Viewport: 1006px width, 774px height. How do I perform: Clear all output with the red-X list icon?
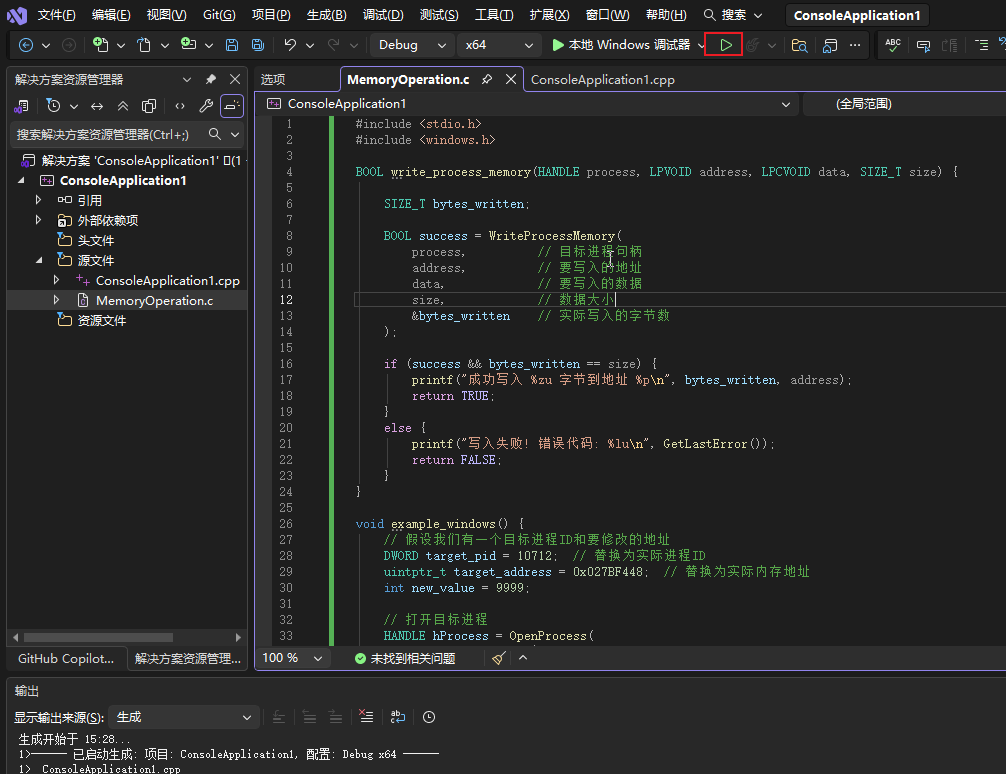point(366,717)
